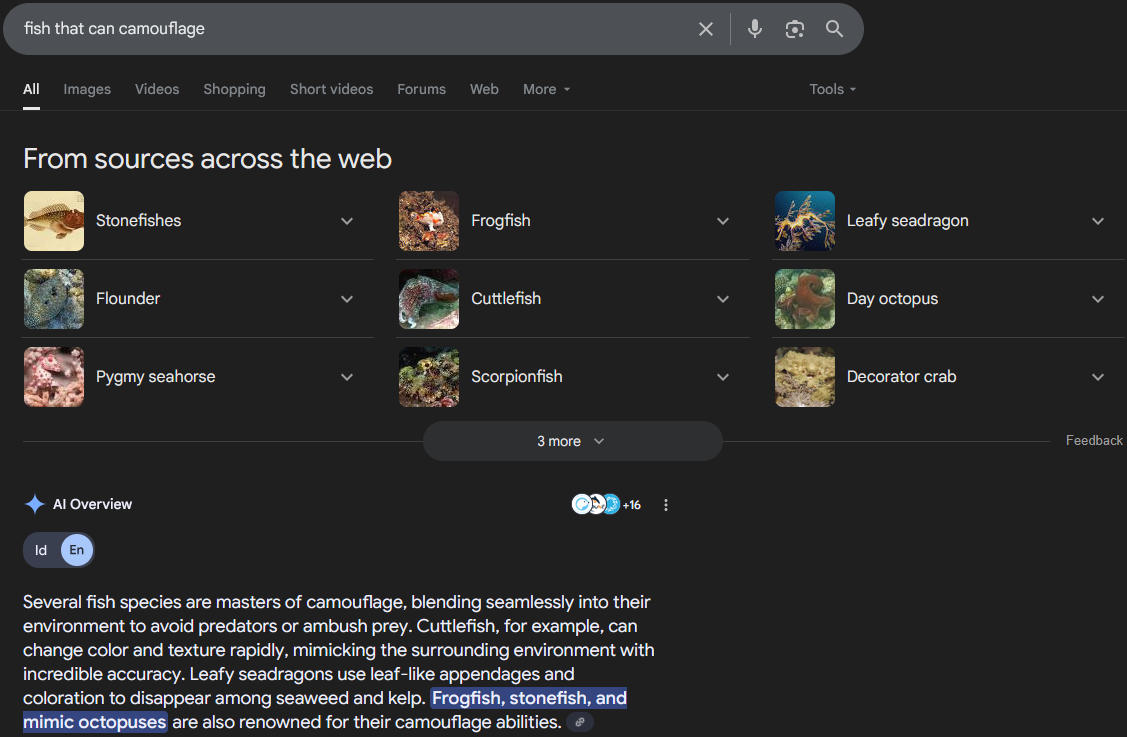Go to the Forums tab

pos(421,89)
